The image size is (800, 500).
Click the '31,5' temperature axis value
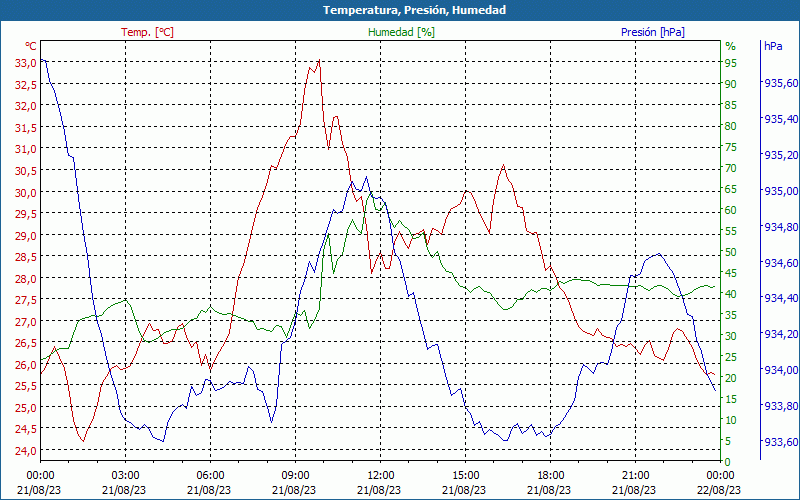26,128
